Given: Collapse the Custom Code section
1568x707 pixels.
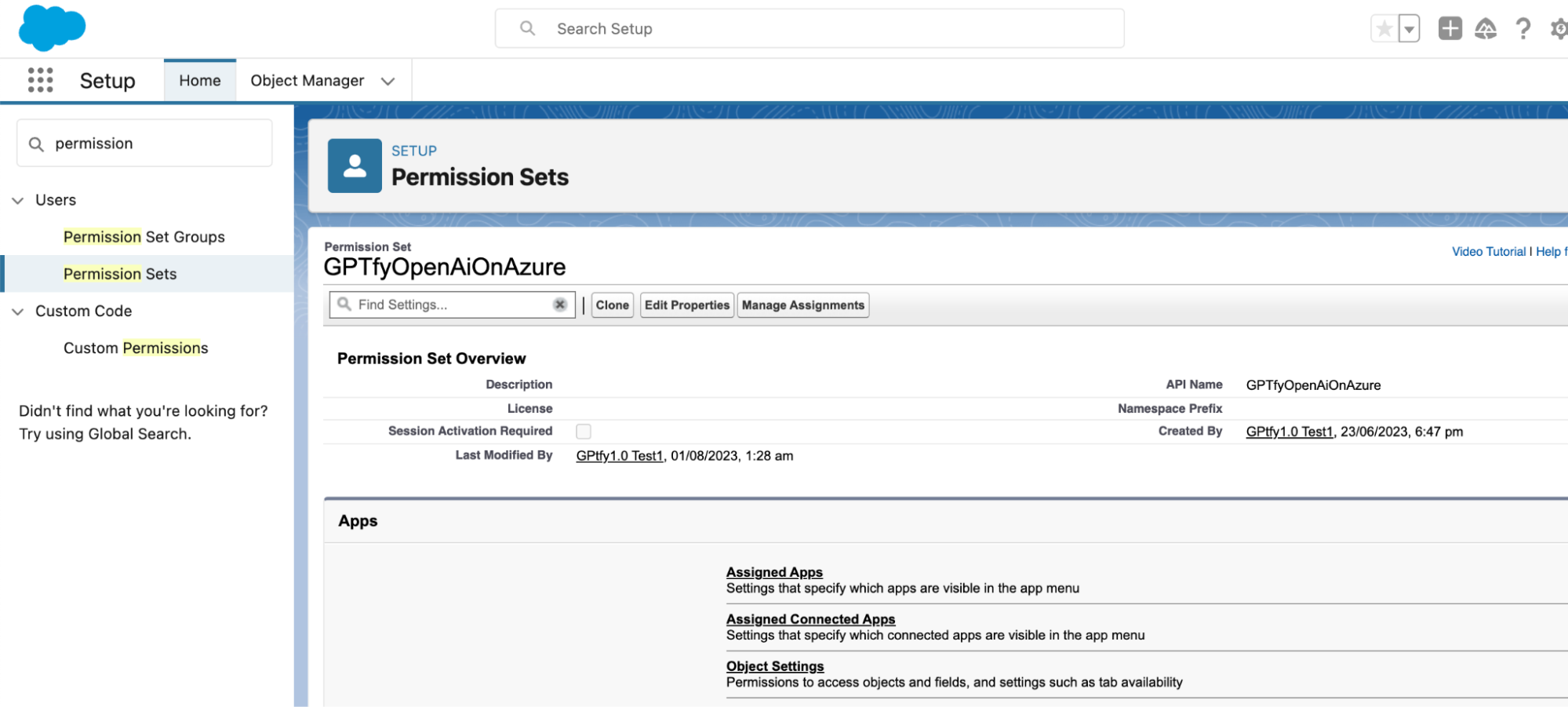Looking at the screenshot, I should (x=18, y=312).
